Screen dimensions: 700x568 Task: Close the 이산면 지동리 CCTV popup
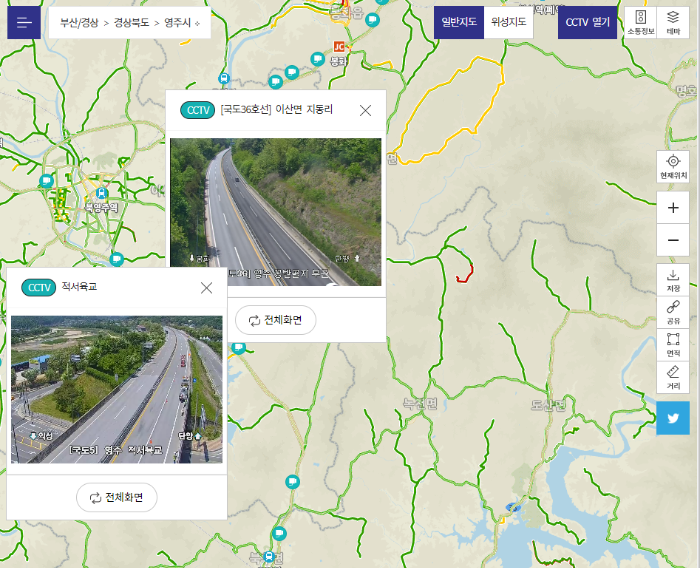[x=365, y=110]
